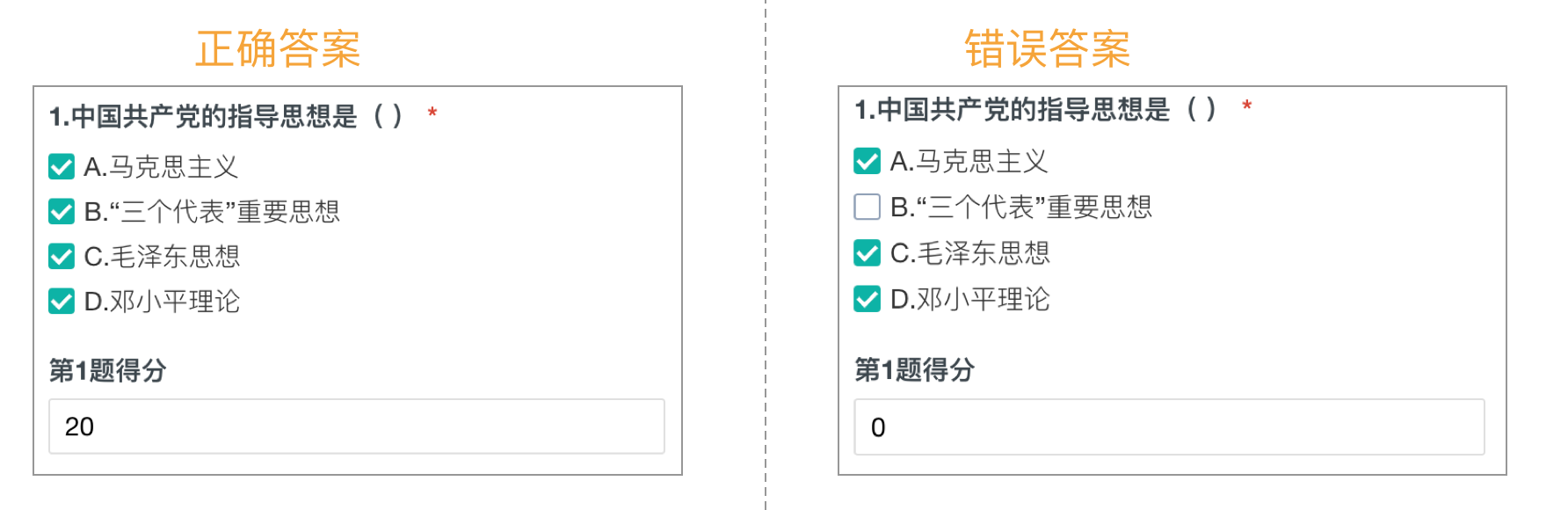The width and height of the screenshot is (1568, 510).
Task: Click the D.邓小平理论 label text under 错误答案
Action: (x=969, y=300)
